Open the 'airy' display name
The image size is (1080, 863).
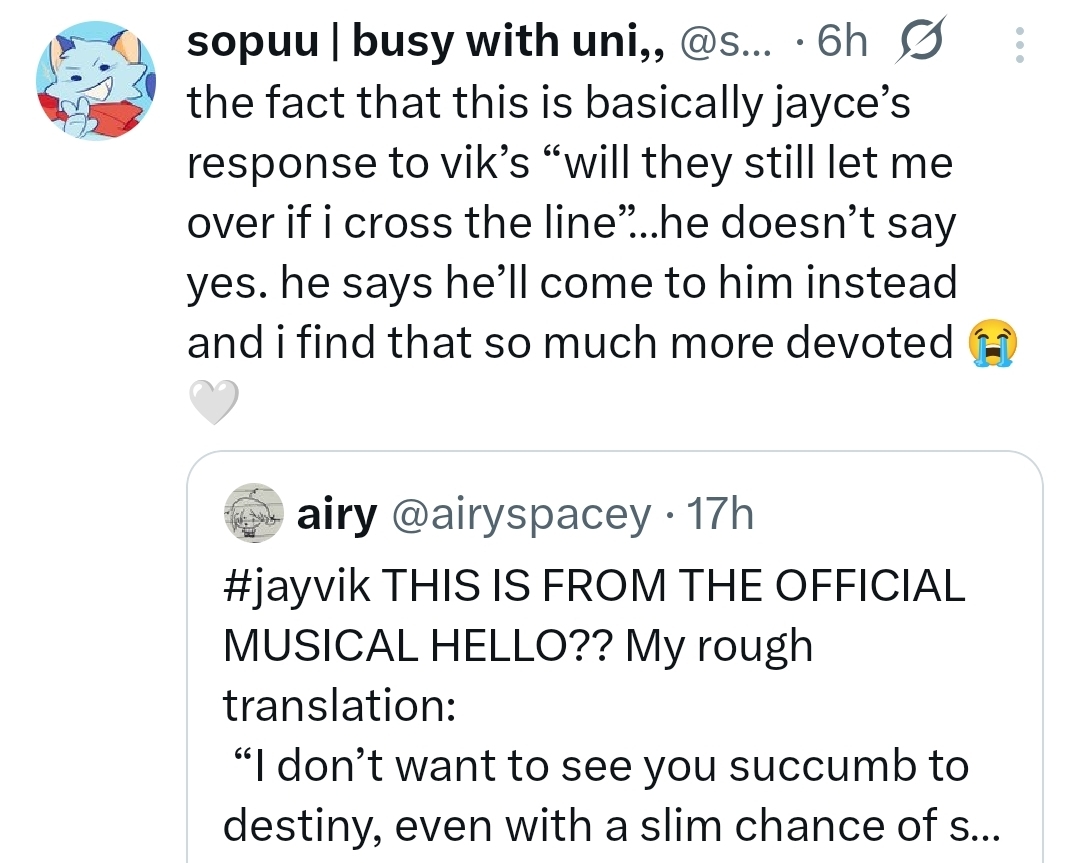tap(337, 515)
